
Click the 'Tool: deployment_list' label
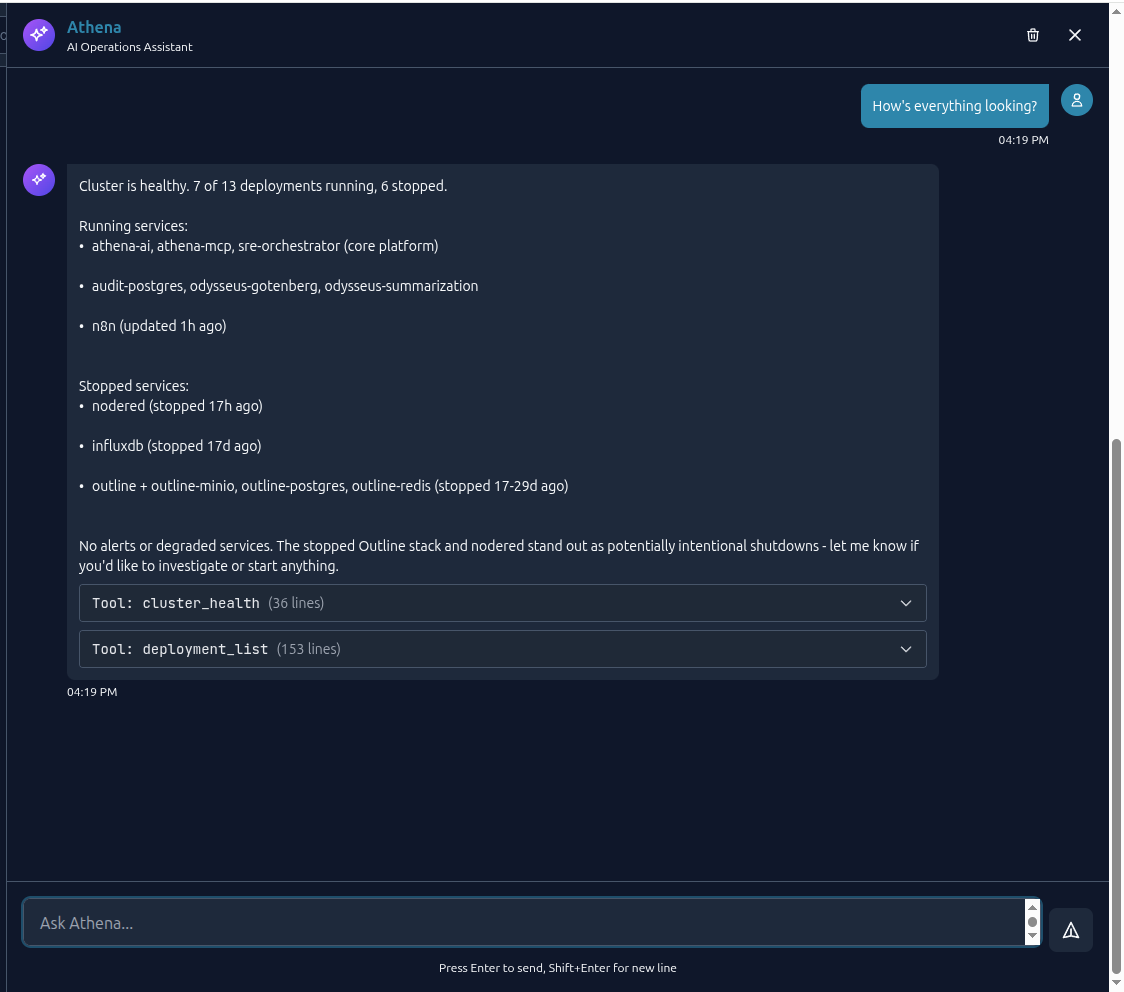coord(182,649)
